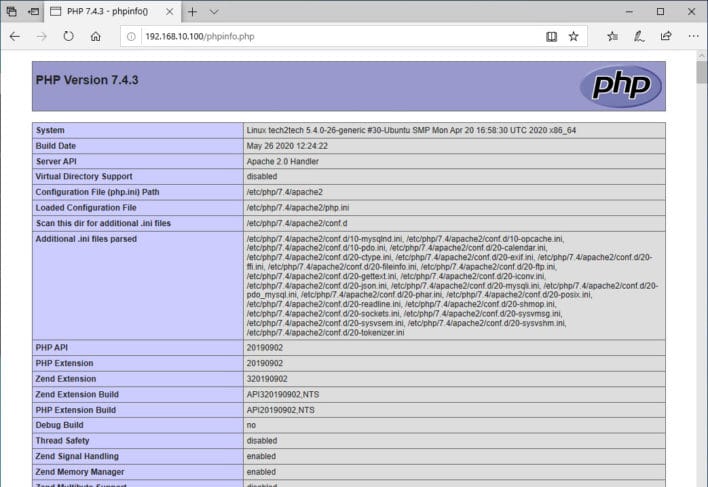Open Reading view book icon
Screen dimensions: 708x487
pos(551,37)
